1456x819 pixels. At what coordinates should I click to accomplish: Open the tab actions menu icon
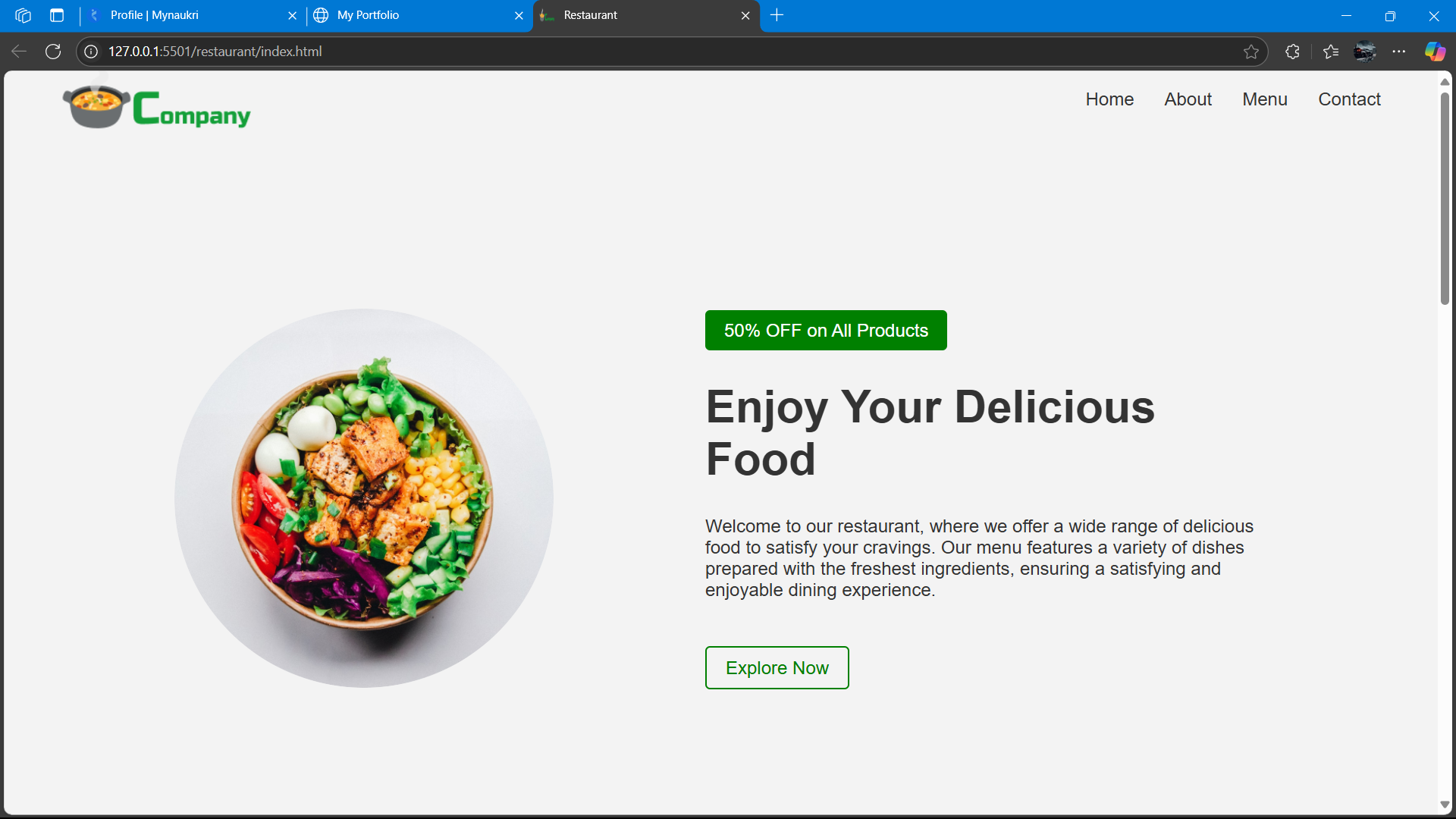[57, 15]
